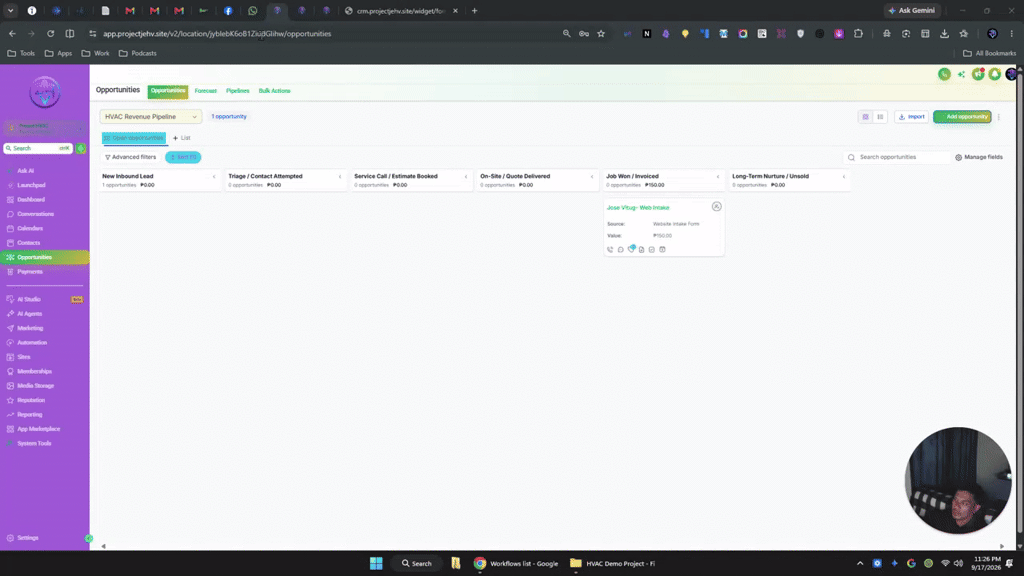This screenshot has height=576, width=1024.
Task: Open the Jose Vitug - Web Intake opportunity
Action: (638, 208)
